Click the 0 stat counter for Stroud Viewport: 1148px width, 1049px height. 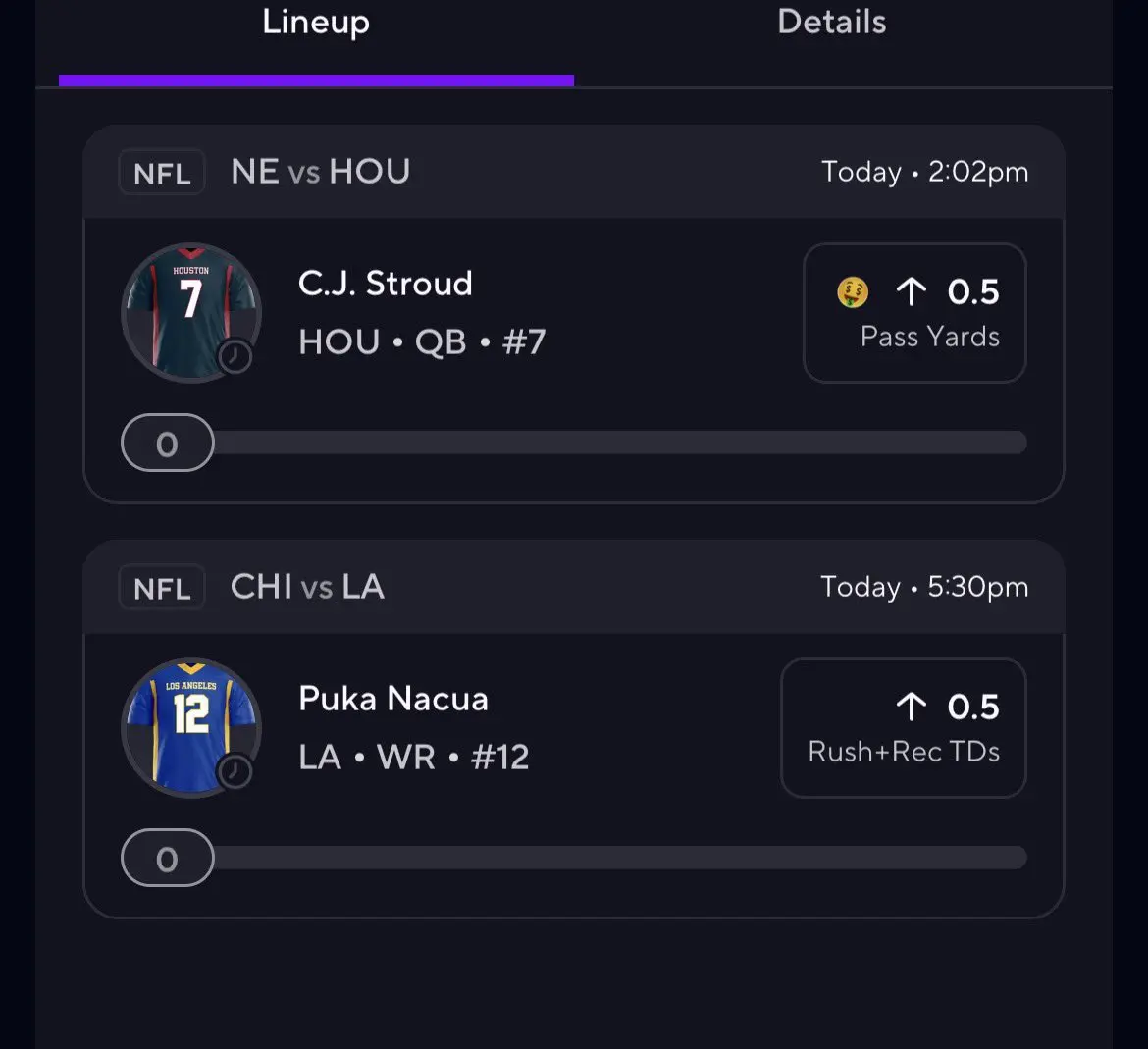coord(168,444)
